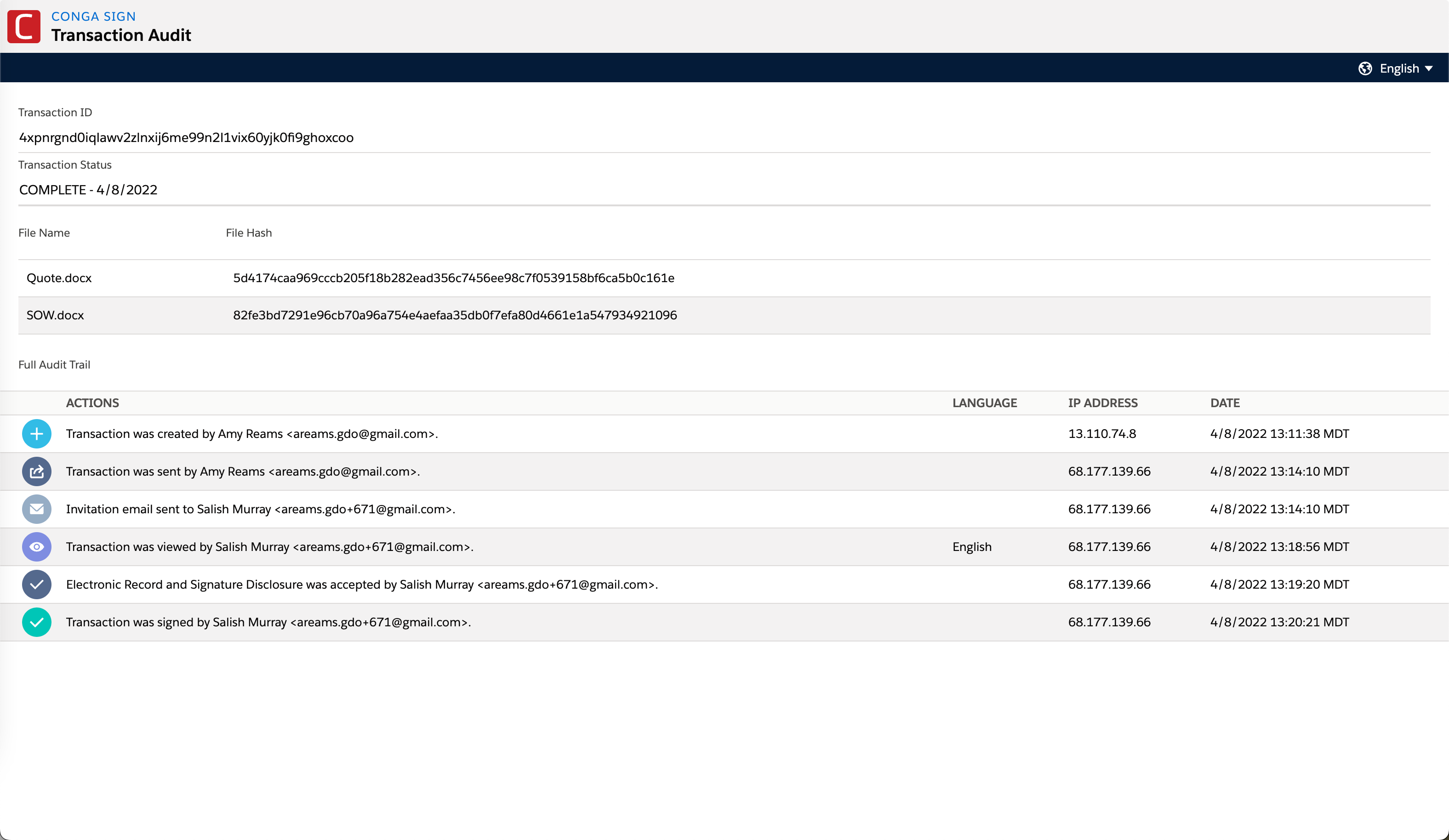Click the dark checkmark icon for disclosure accepted
Screen dimensions: 1449x840
36,584
